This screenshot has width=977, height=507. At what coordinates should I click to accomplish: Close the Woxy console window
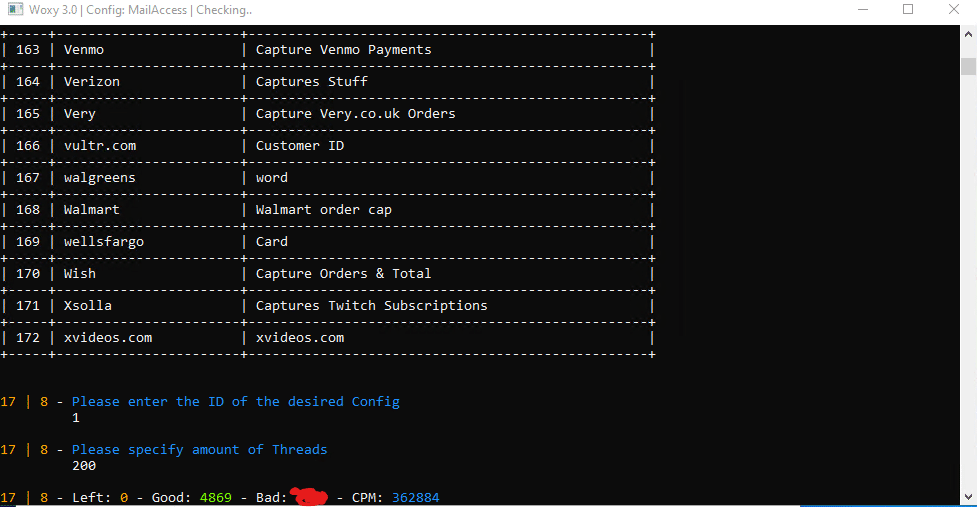(x=953, y=9)
